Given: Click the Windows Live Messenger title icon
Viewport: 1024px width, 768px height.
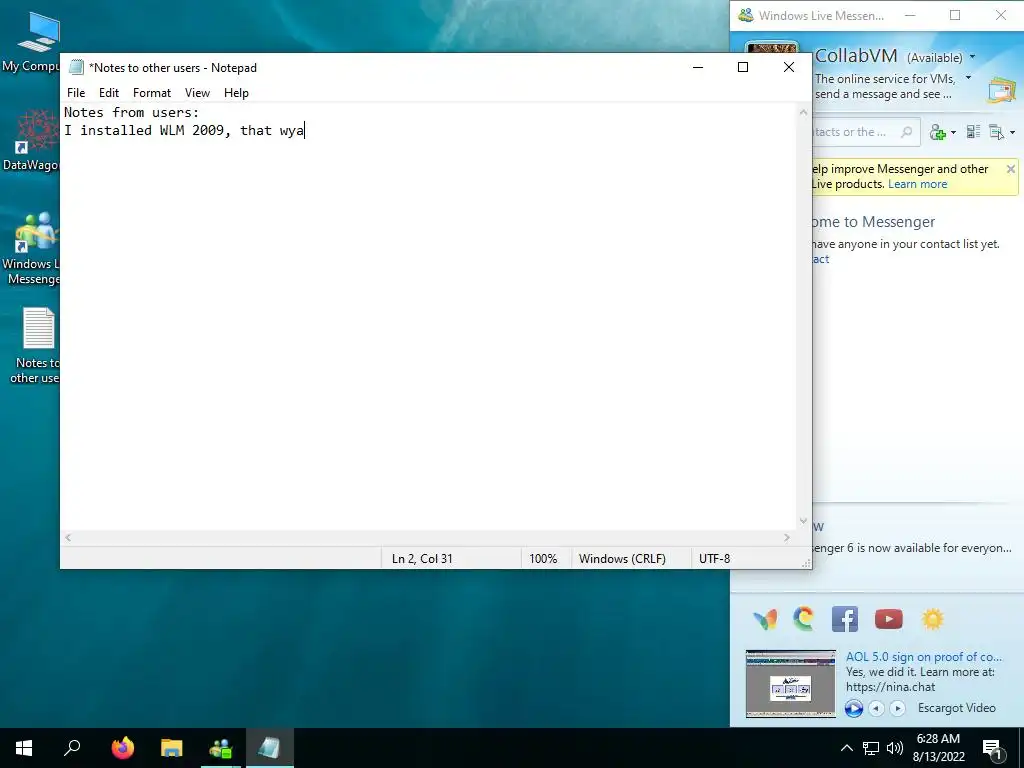Looking at the screenshot, I should (x=745, y=15).
